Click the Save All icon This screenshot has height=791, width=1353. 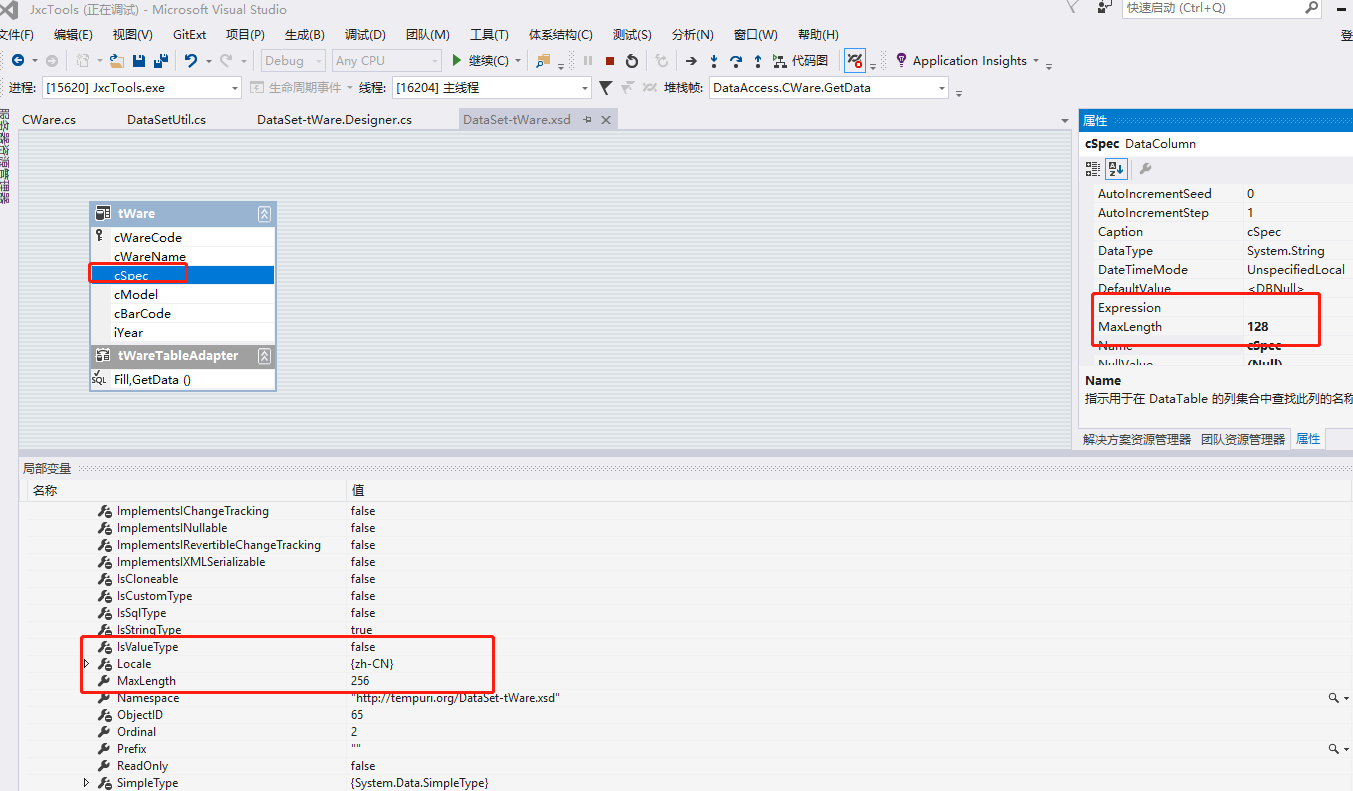point(160,61)
